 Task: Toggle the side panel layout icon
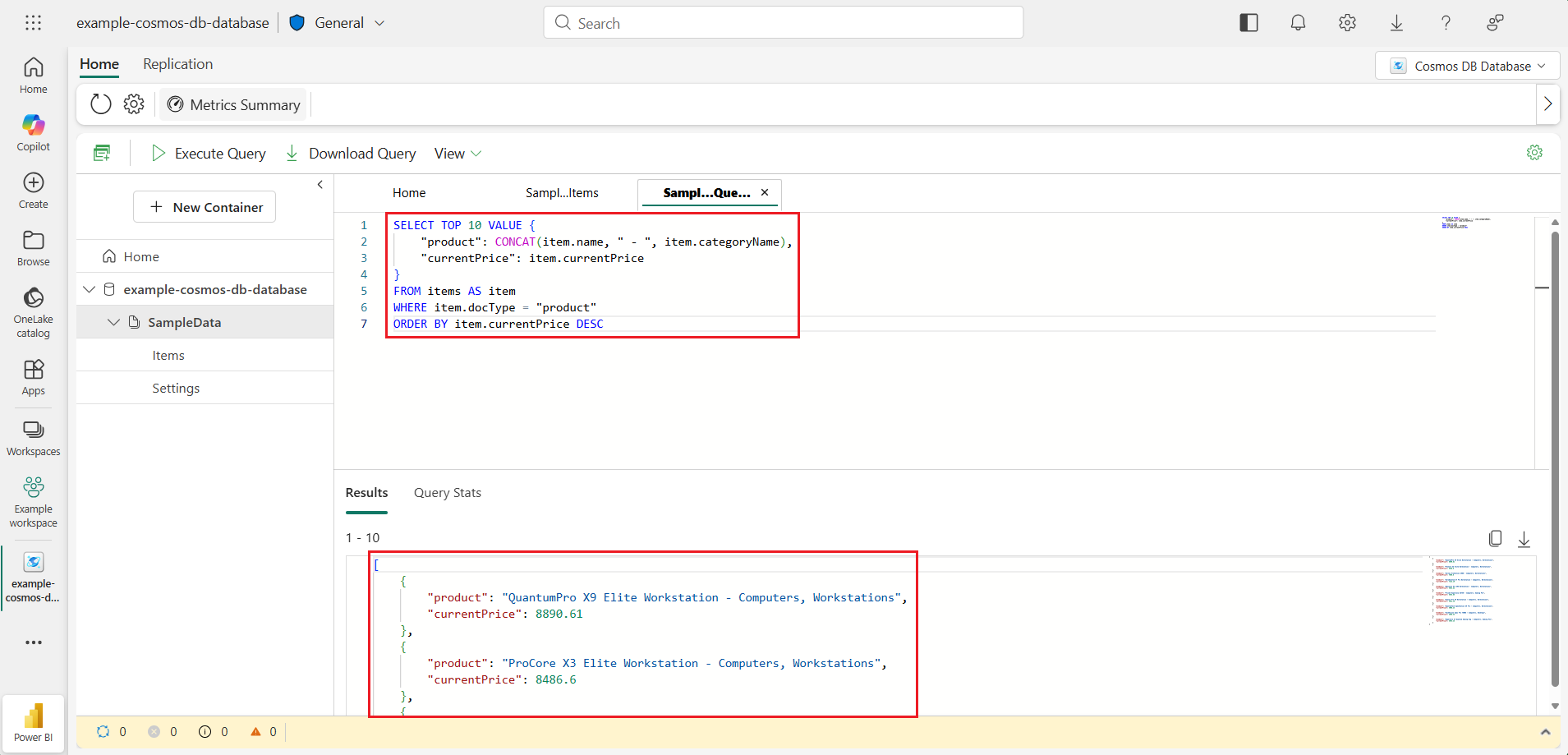pos(1248,23)
